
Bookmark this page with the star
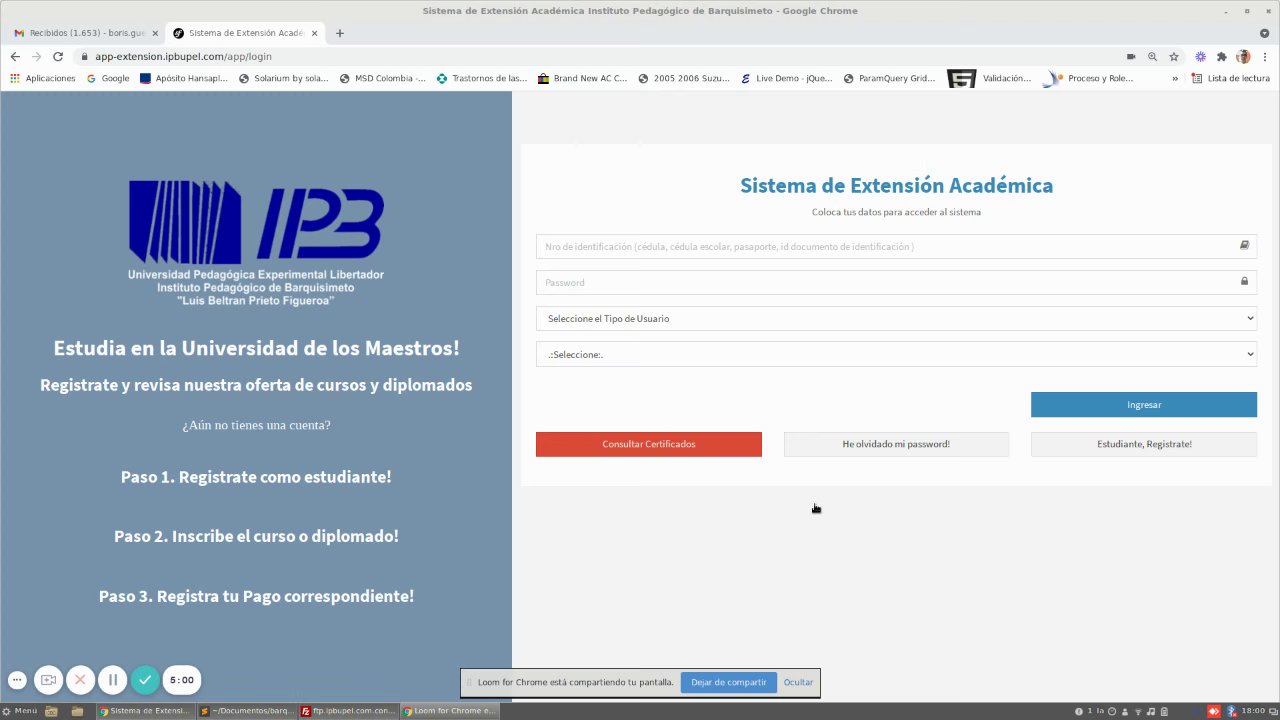tap(1174, 57)
